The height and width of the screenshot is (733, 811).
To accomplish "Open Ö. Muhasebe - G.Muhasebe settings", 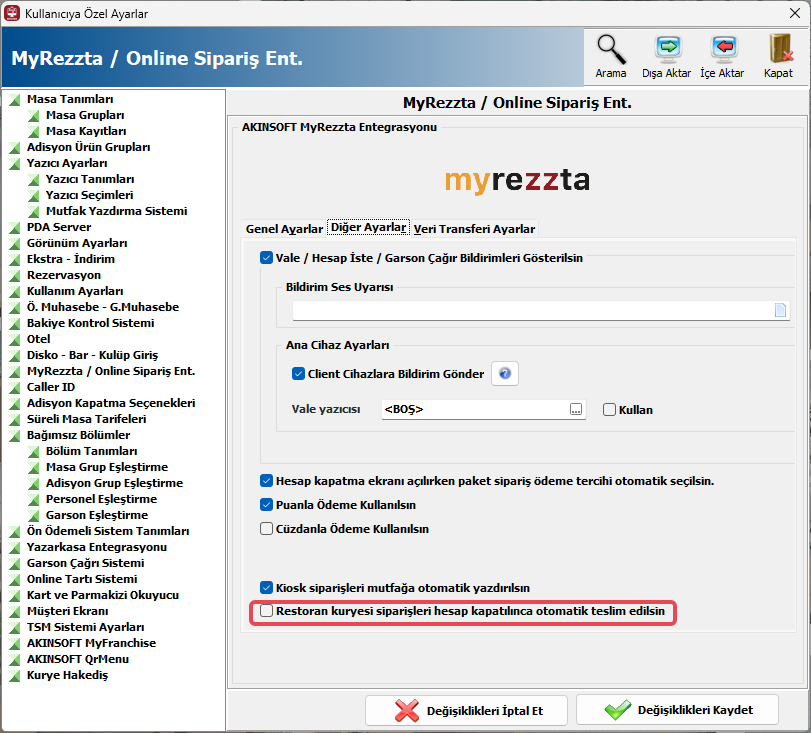I will [x=103, y=308].
